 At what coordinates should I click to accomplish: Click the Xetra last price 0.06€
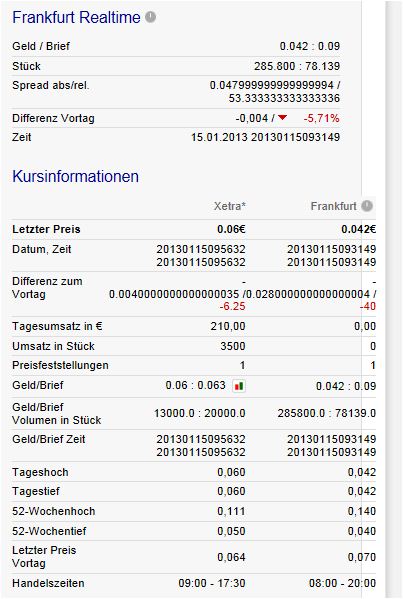[231, 229]
